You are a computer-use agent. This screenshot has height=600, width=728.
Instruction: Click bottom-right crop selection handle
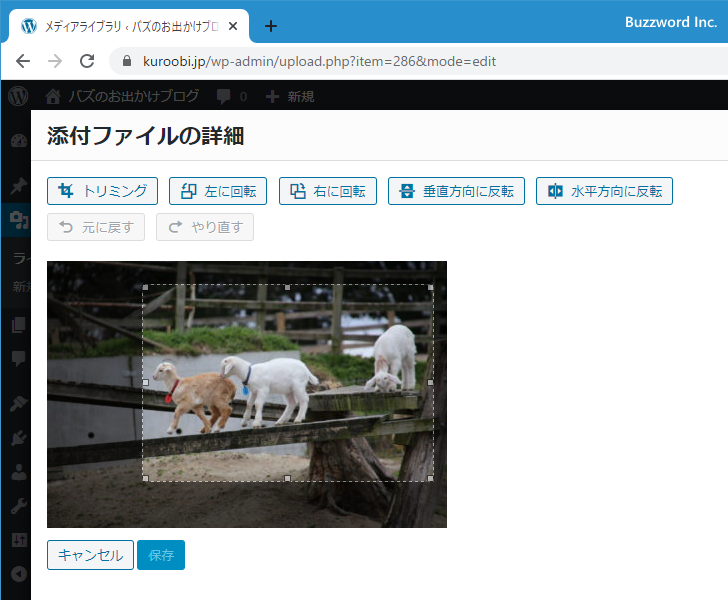(x=430, y=478)
